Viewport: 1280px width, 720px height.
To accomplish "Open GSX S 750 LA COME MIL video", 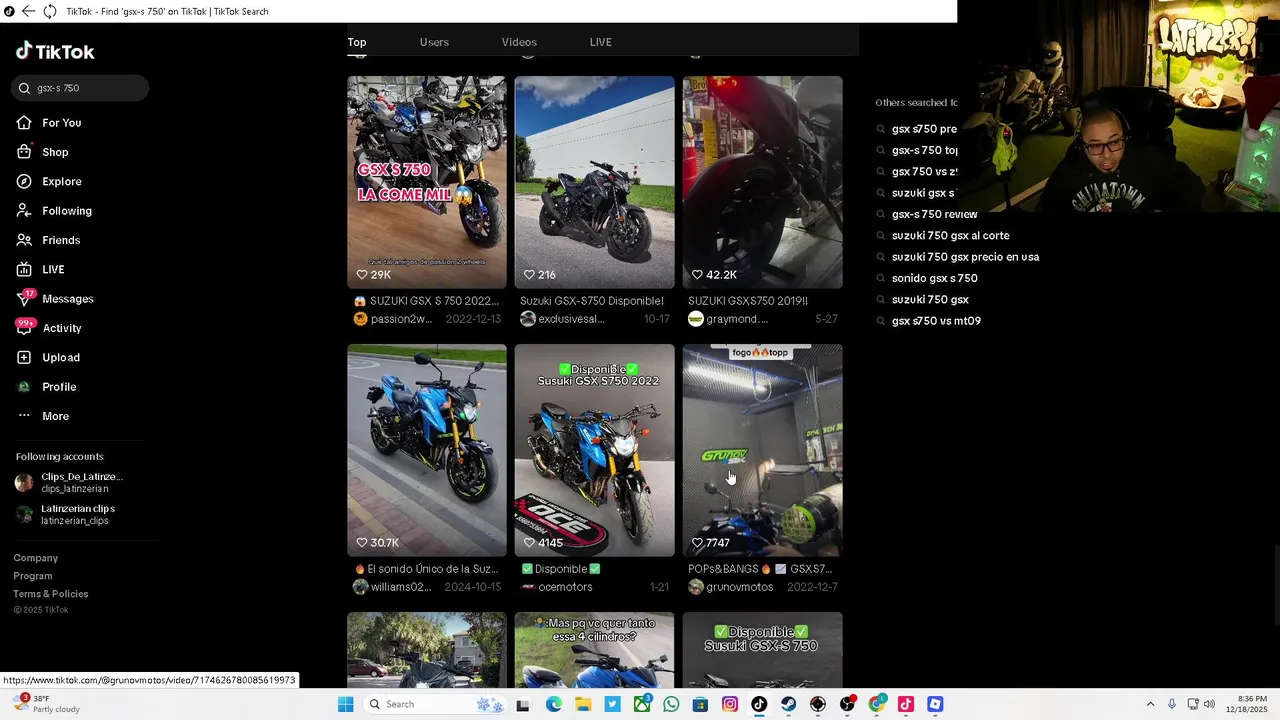I will [427, 182].
